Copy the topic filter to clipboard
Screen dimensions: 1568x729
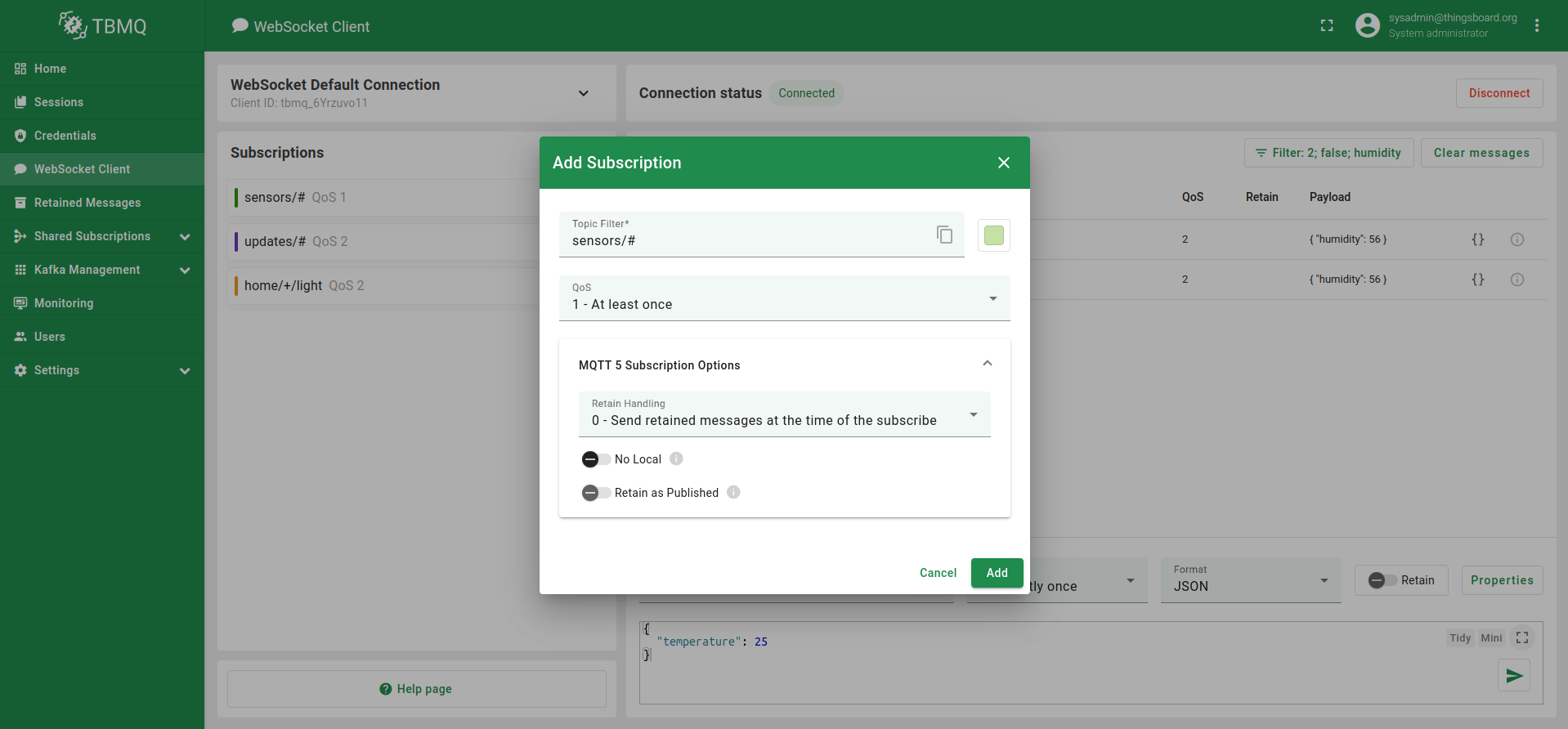click(x=944, y=235)
